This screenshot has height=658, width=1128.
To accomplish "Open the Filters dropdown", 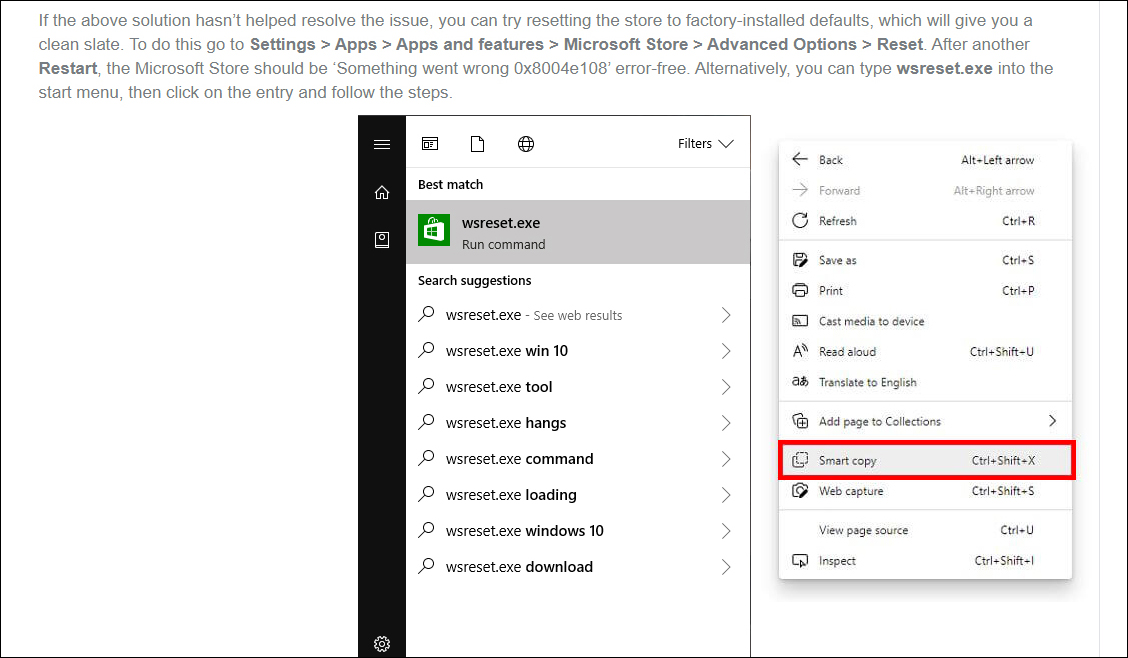I will click(706, 144).
